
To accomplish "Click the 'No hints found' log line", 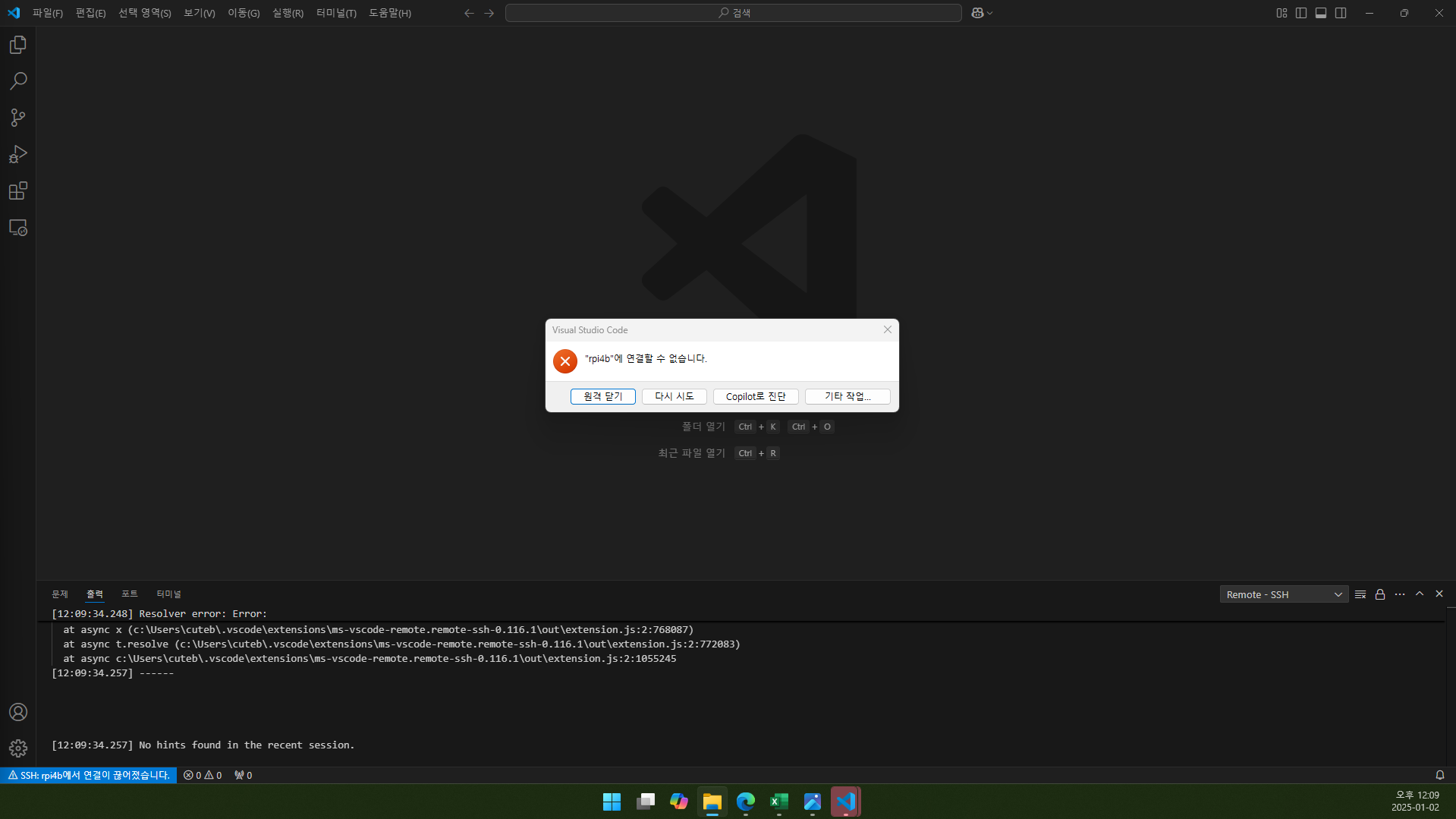I will (203, 745).
